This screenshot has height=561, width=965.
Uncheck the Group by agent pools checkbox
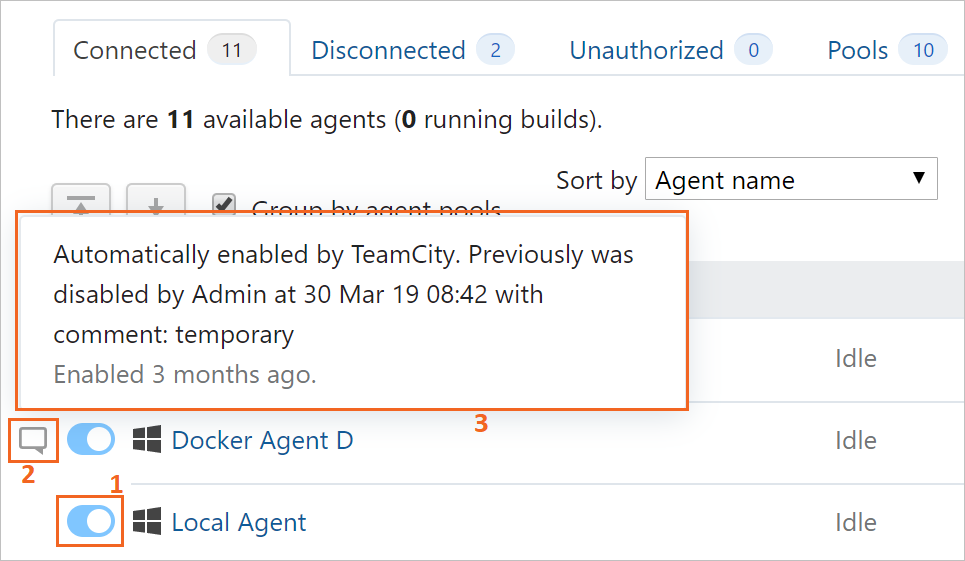coord(224,203)
